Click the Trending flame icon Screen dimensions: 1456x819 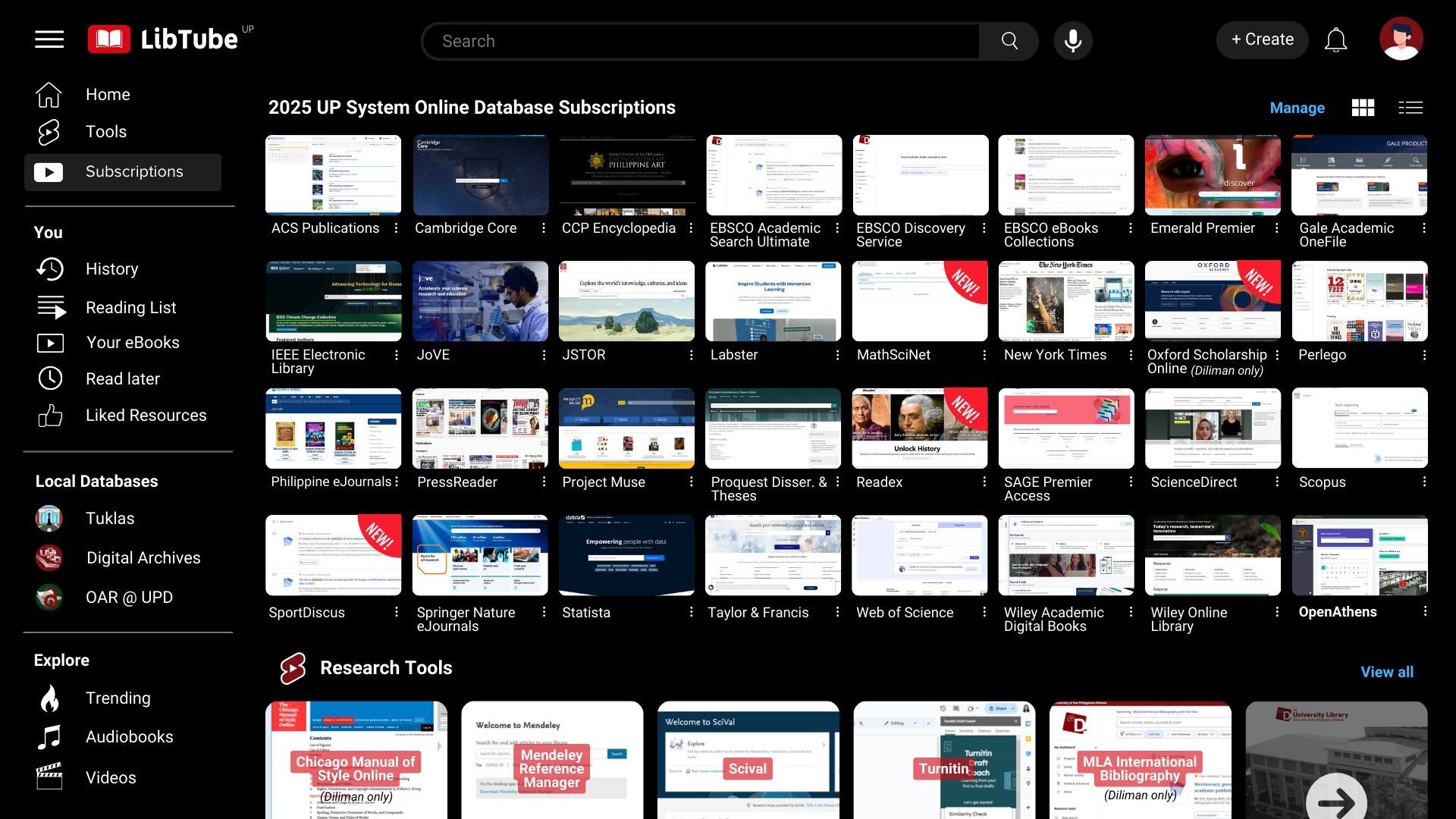point(50,698)
